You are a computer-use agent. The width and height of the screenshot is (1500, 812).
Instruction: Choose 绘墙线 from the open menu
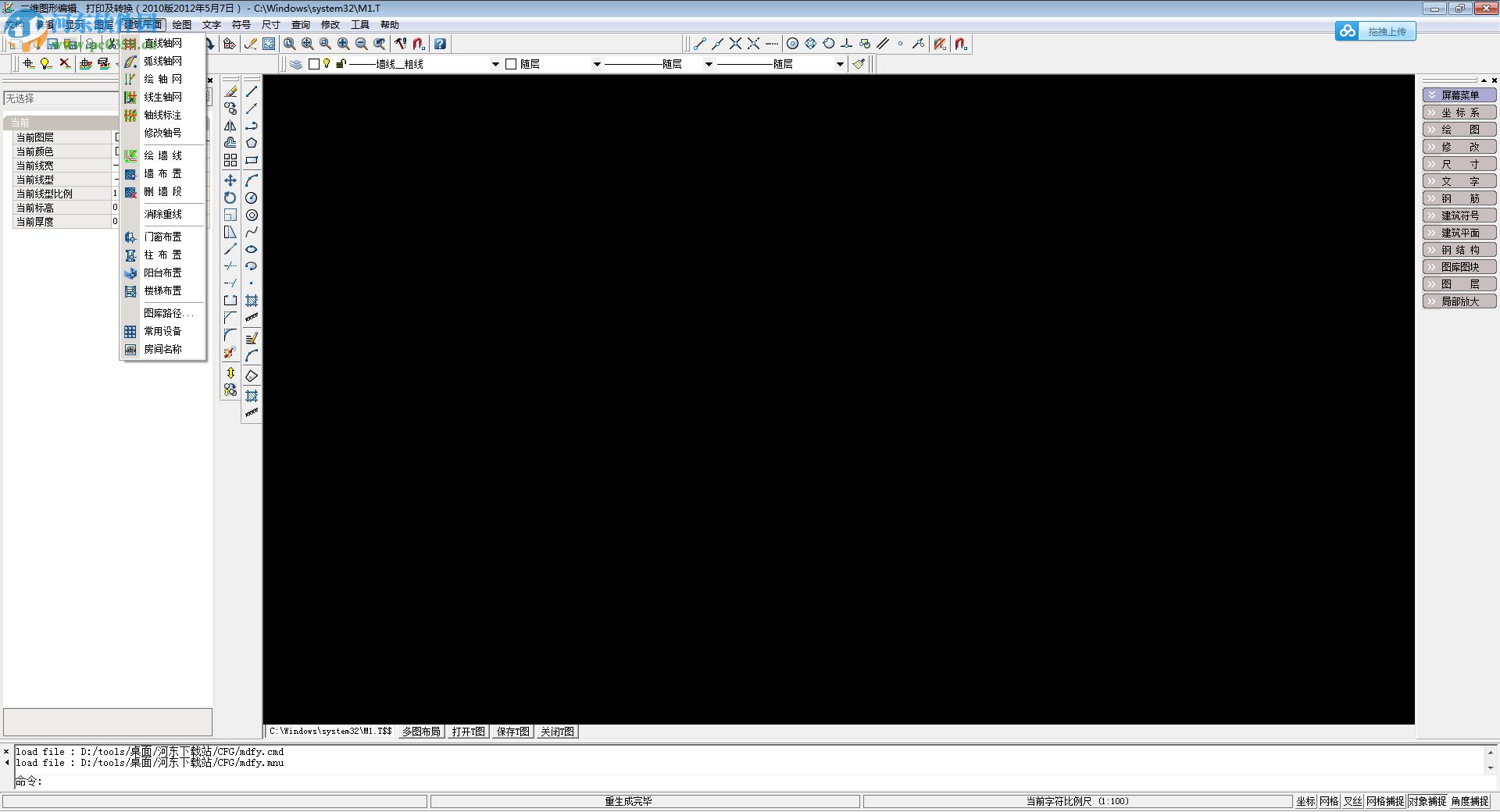pyautogui.click(x=162, y=155)
